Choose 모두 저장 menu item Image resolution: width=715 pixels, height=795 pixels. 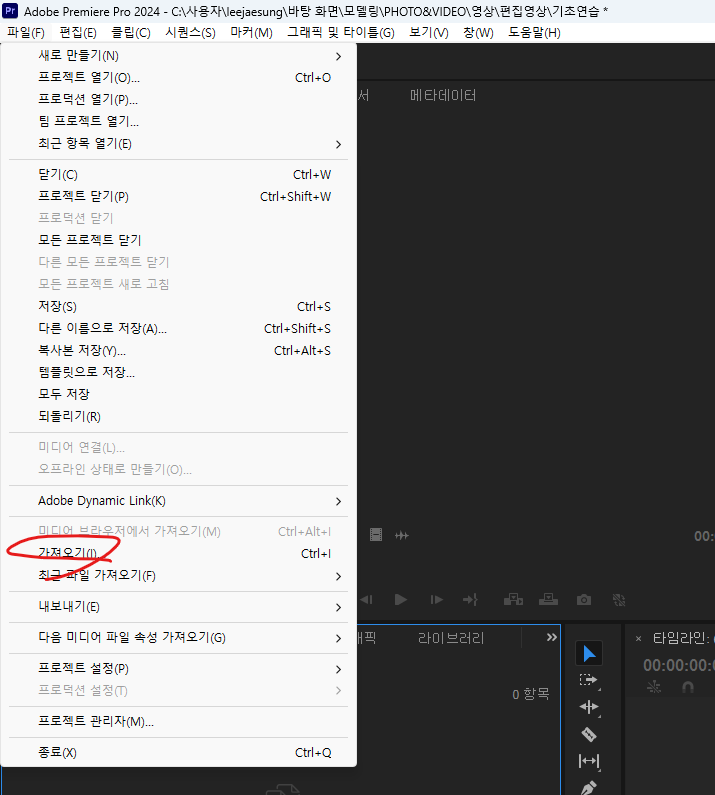(178, 394)
